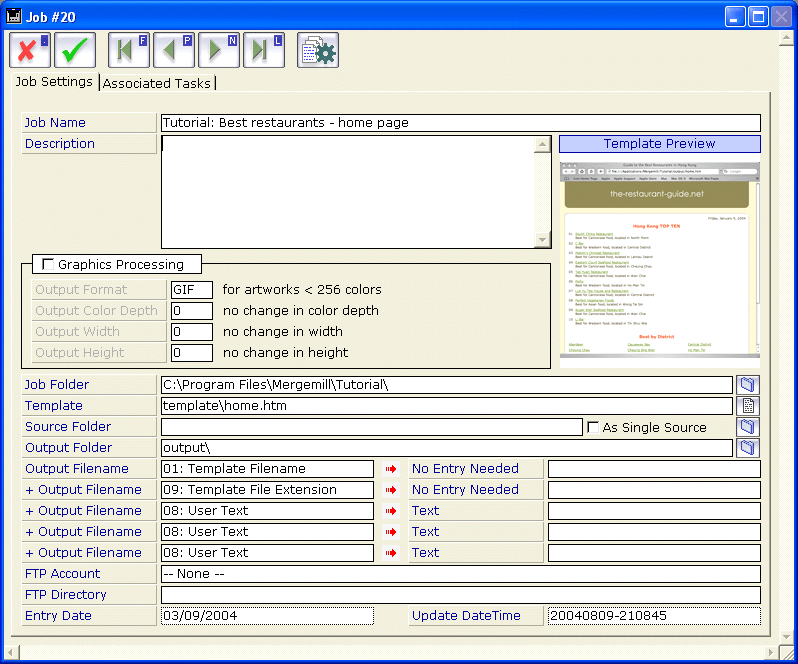The height and width of the screenshot is (664, 798).
Task: Open the 09: Template File Extension selector
Action: click(267, 490)
